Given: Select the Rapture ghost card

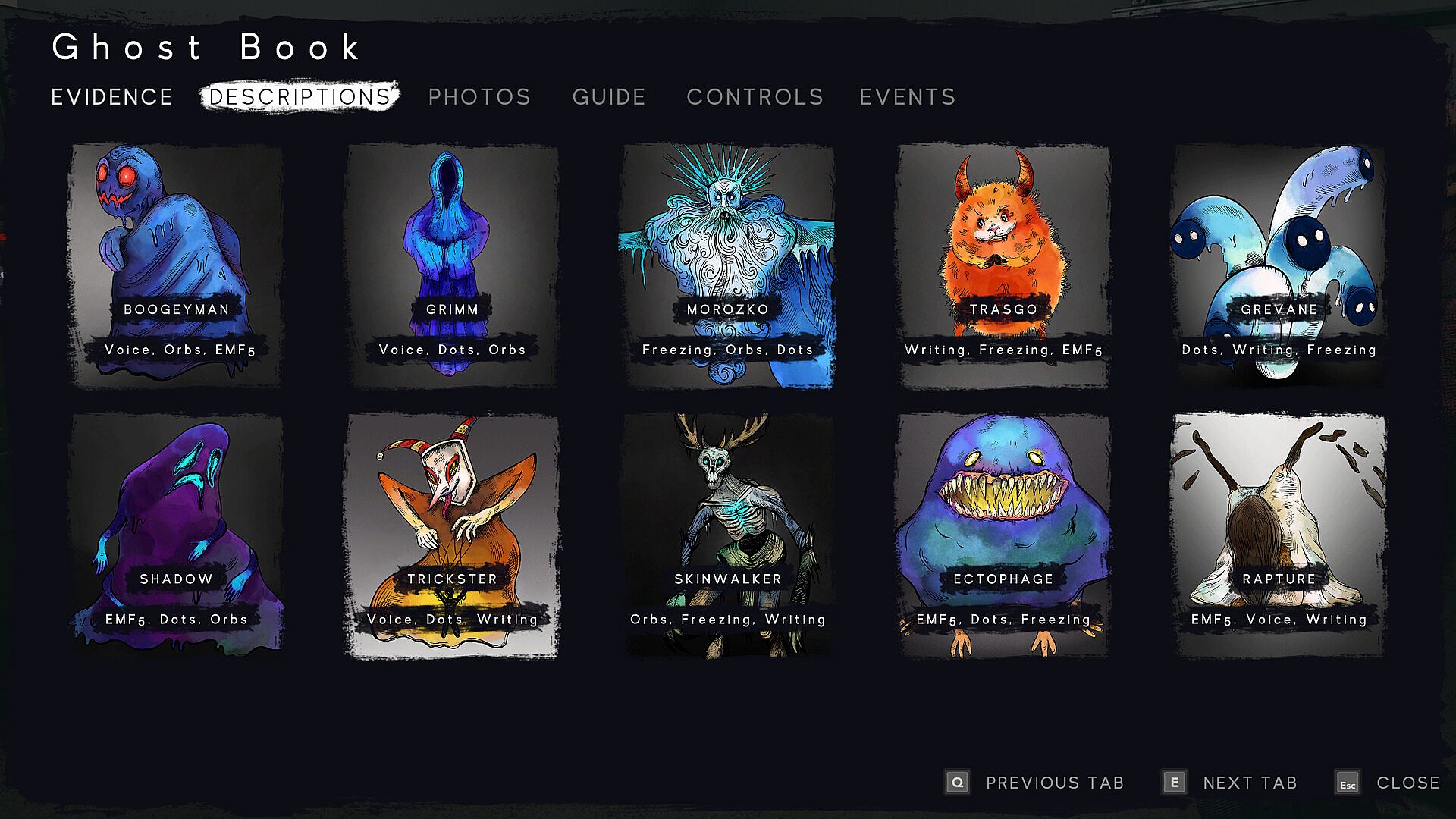Looking at the screenshot, I should (1279, 535).
